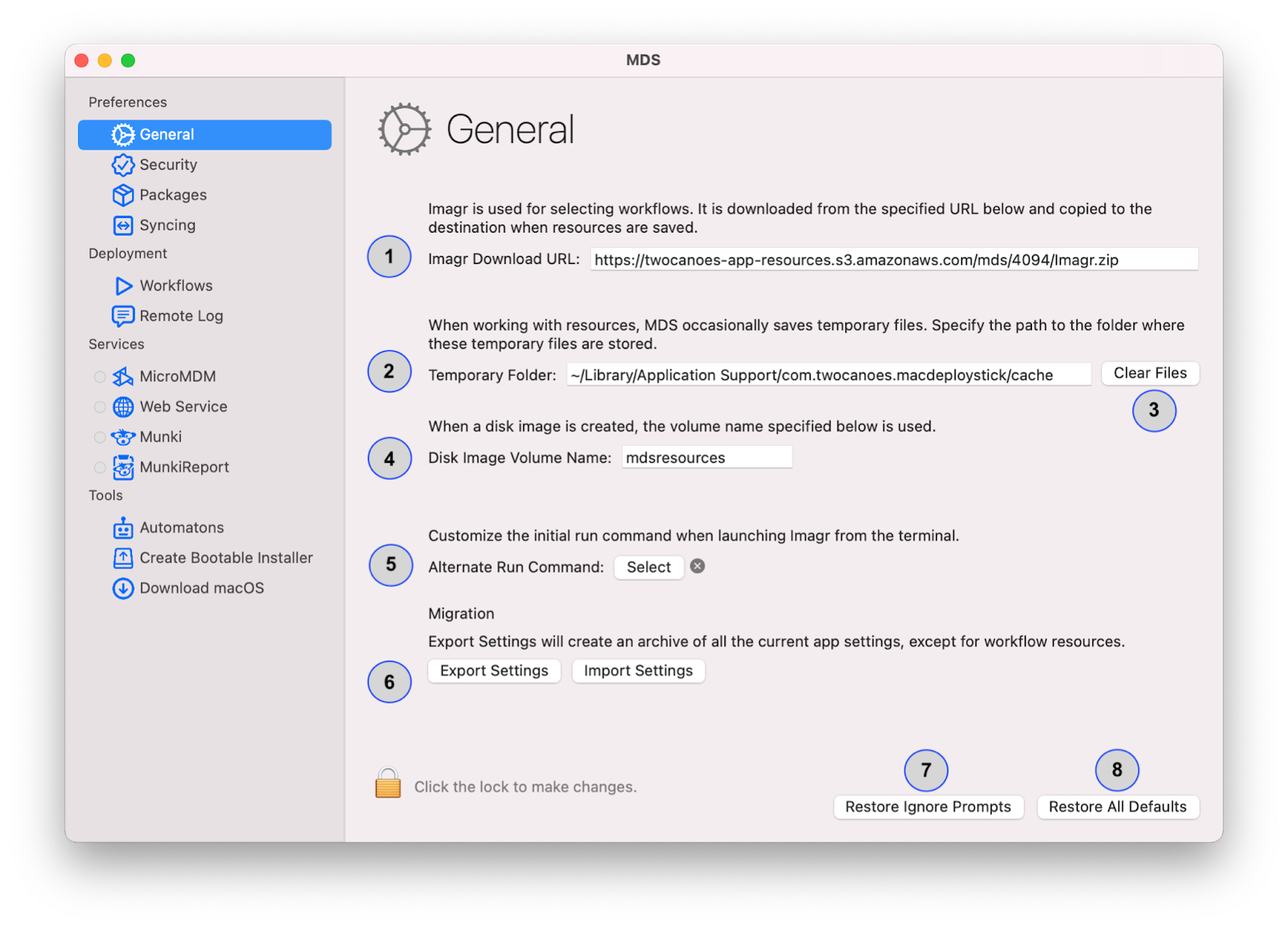Viewport: 1288px width, 928px height.
Task: Show the Remote Log pane
Action: pyautogui.click(x=204, y=316)
